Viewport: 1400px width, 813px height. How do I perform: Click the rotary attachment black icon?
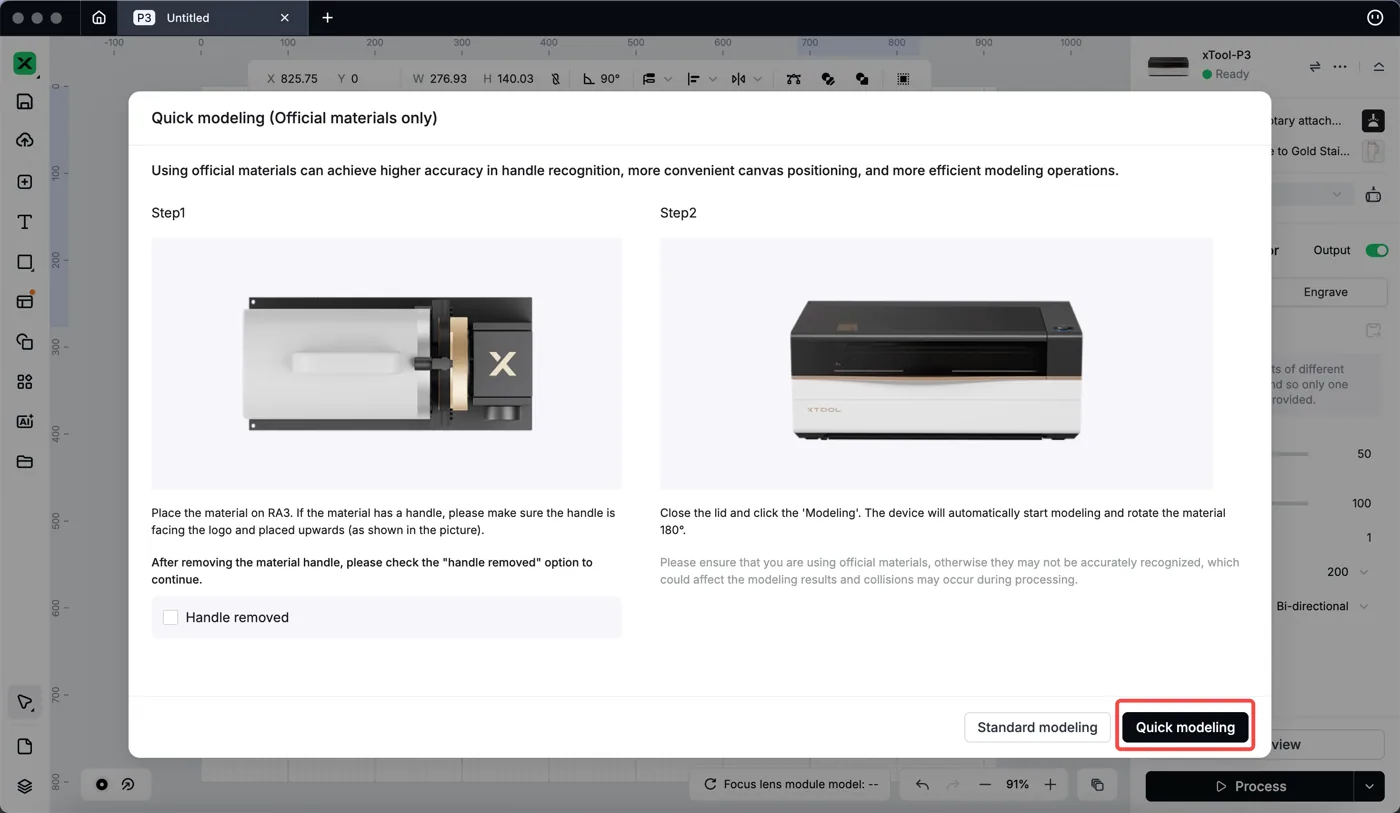click(x=1373, y=121)
